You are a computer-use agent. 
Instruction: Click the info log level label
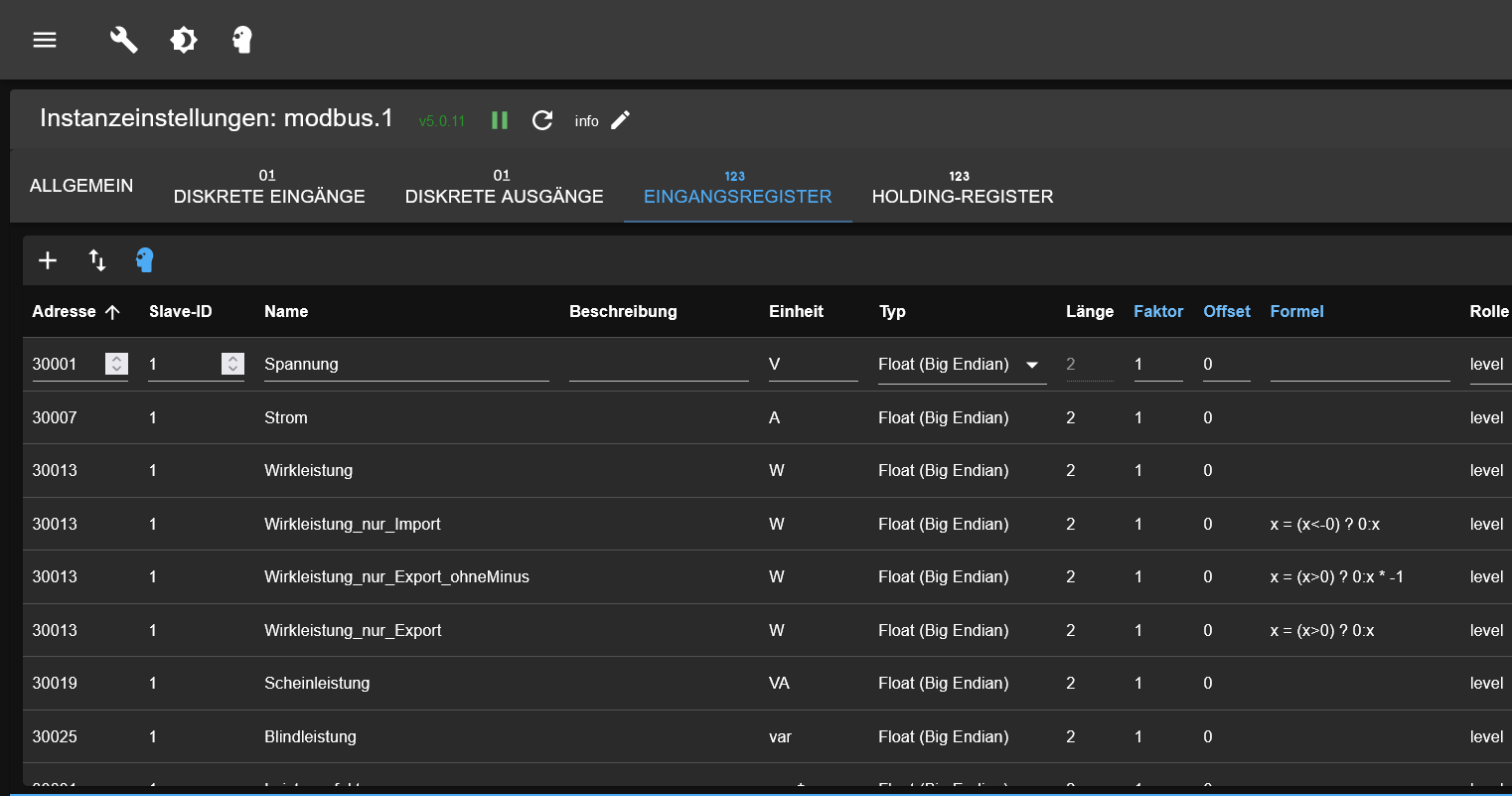[586, 121]
